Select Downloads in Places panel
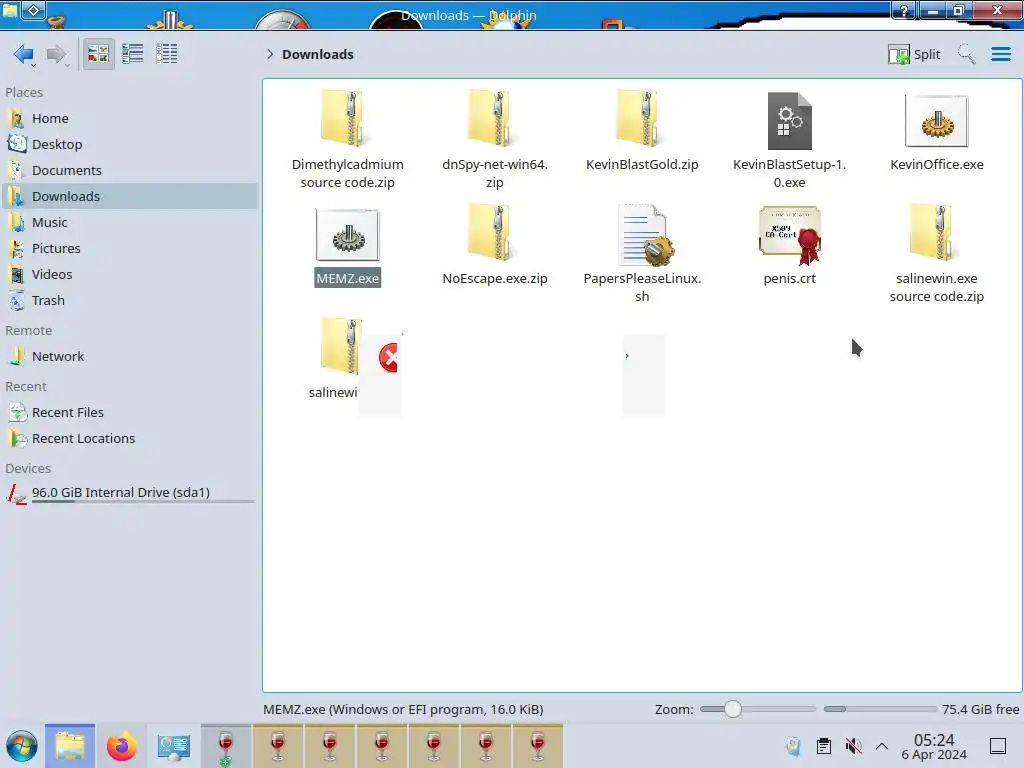Image resolution: width=1024 pixels, height=768 pixels. [x=129, y=197]
